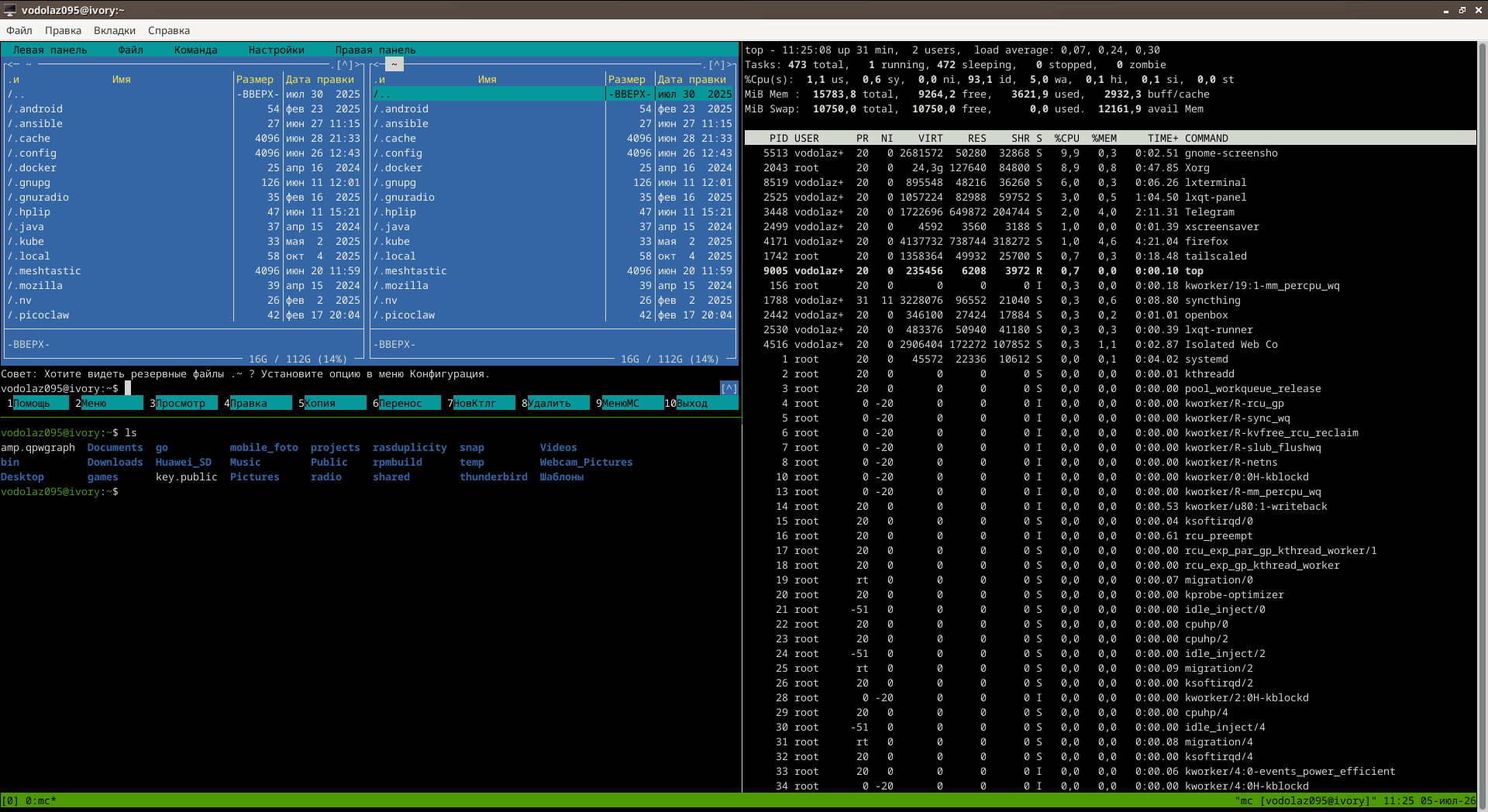Open the Файл menu in lxterminal
This screenshot has height=812, width=1488.
[19, 31]
